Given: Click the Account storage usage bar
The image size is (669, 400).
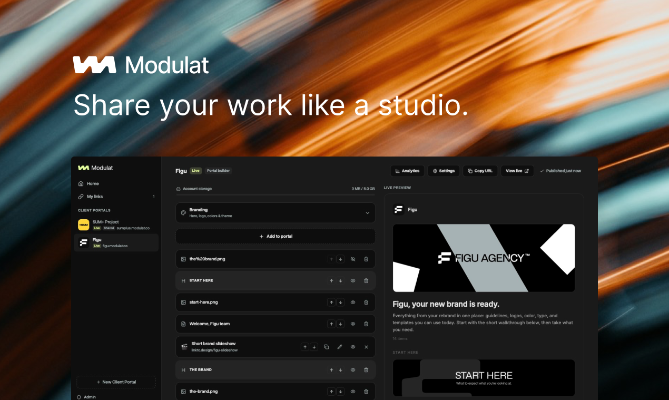Looking at the screenshot, I should [x=276, y=195].
